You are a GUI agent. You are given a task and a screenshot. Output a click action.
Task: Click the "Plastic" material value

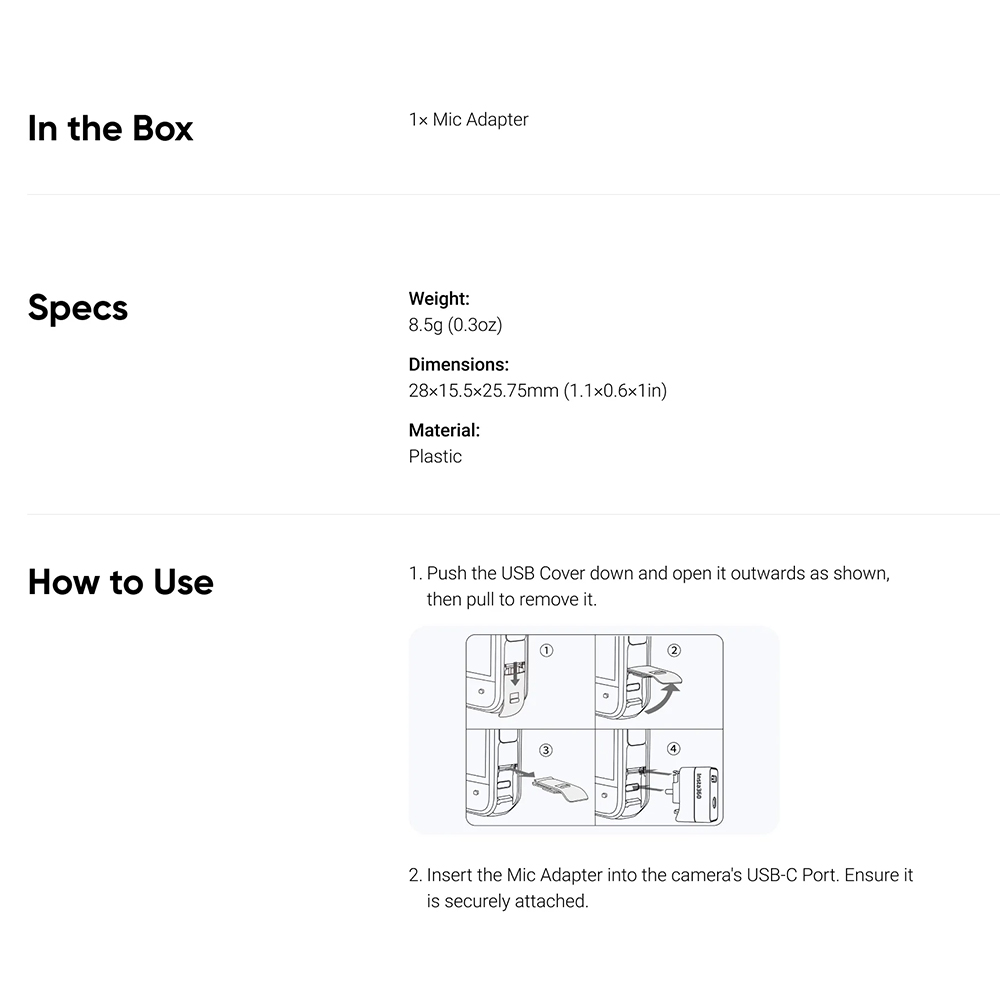pos(435,456)
